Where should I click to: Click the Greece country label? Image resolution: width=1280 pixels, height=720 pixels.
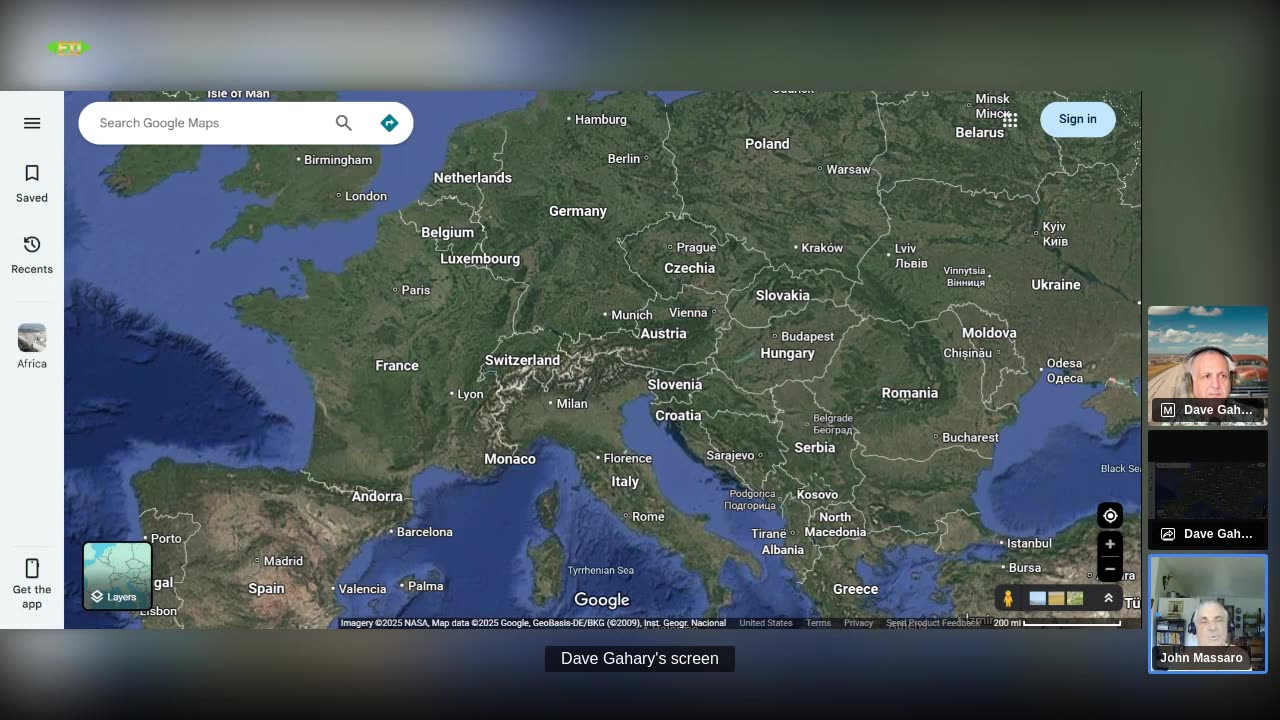pyautogui.click(x=856, y=589)
